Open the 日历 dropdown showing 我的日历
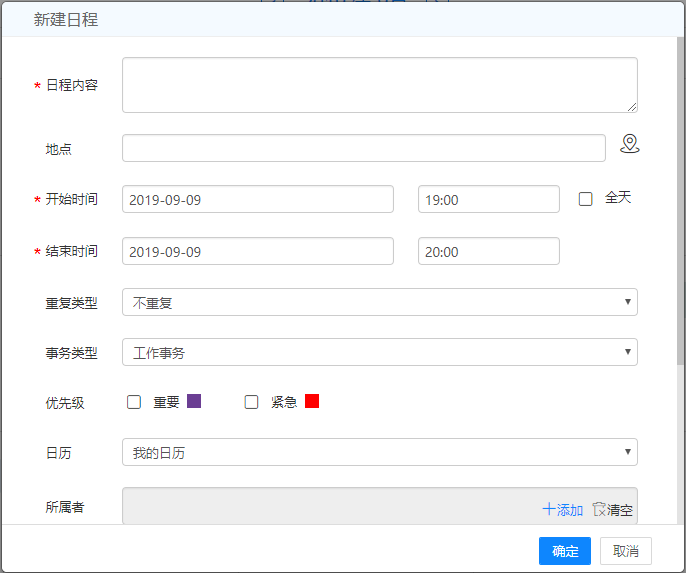Image resolution: width=686 pixels, height=573 pixels. pyautogui.click(x=379, y=452)
